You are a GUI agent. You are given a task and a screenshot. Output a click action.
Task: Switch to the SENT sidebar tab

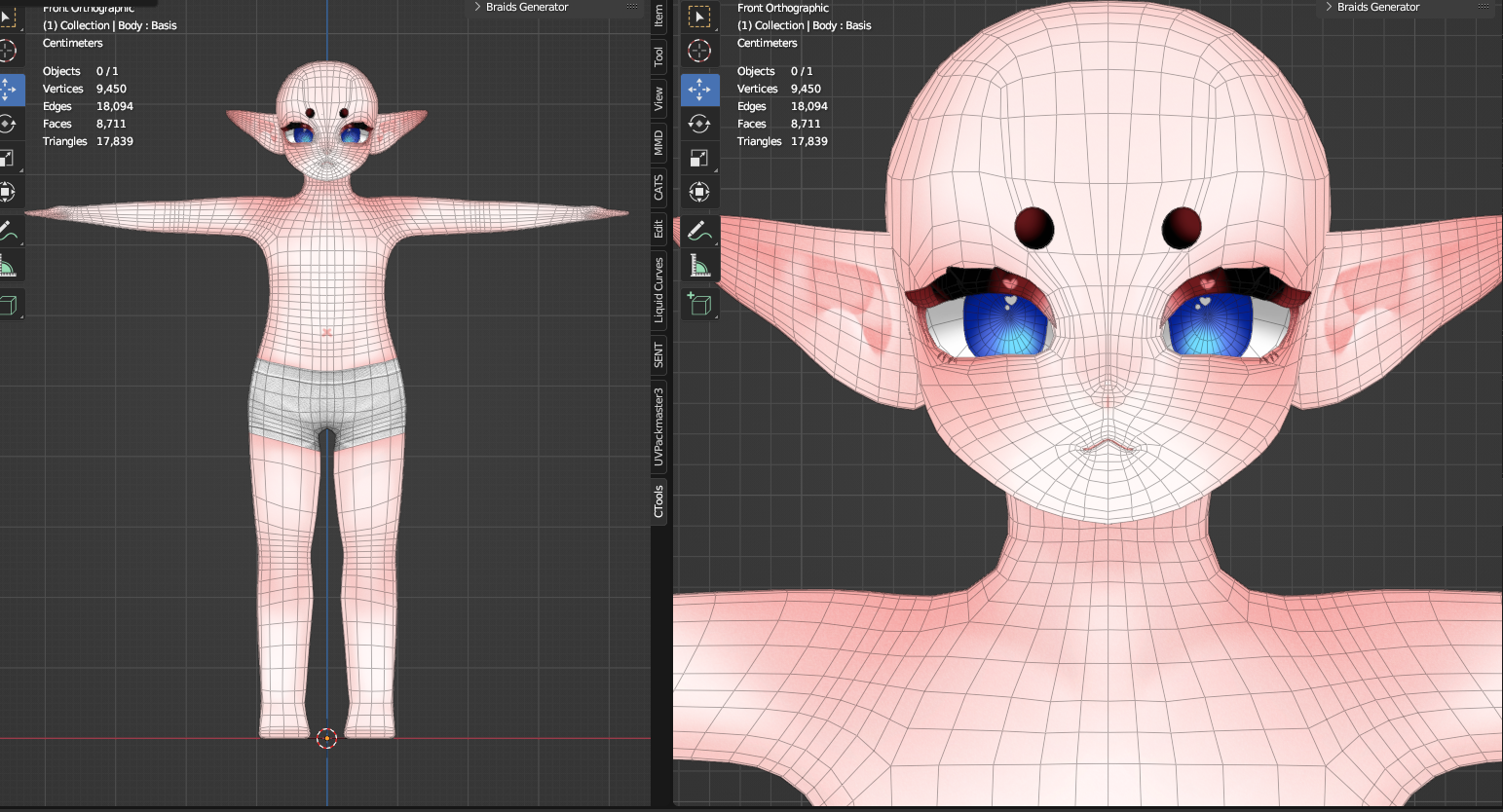tap(658, 355)
